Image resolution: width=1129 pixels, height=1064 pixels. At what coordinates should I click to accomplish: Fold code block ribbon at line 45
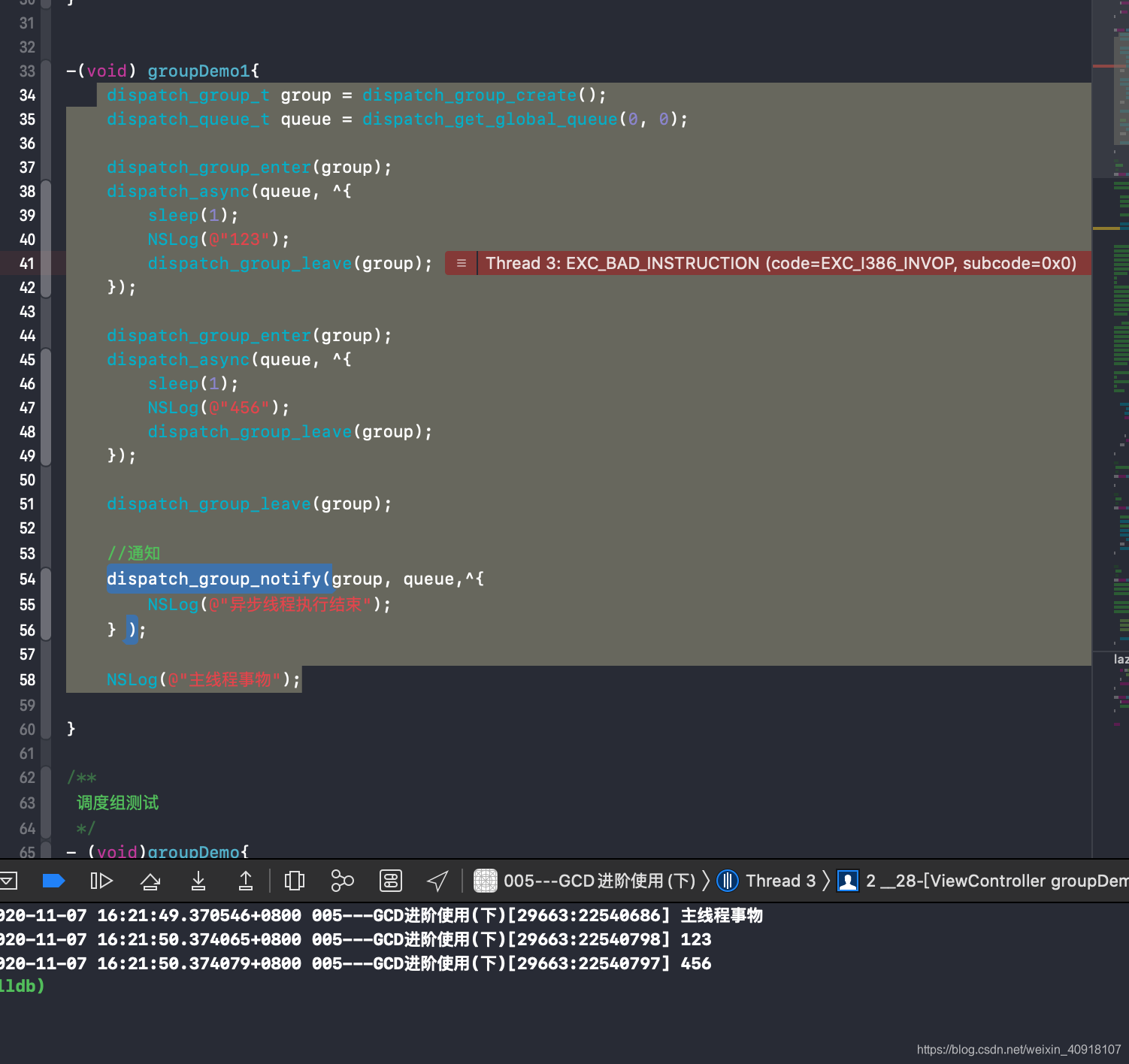(x=46, y=407)
